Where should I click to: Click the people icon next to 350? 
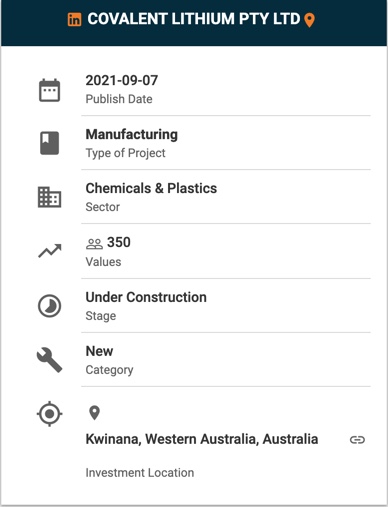click(x=94, y=244)
